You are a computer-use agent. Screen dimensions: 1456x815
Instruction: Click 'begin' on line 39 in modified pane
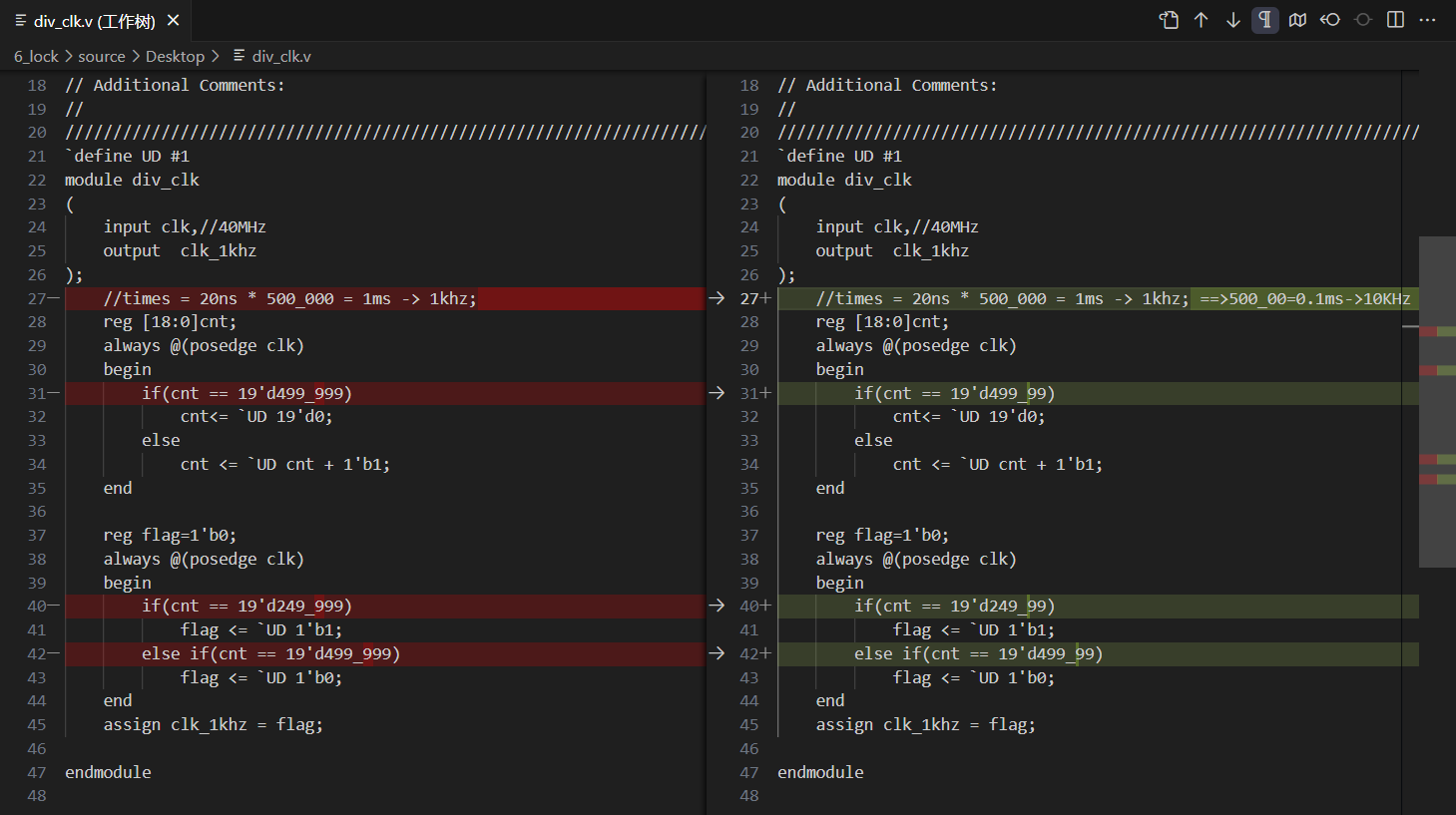840,583
